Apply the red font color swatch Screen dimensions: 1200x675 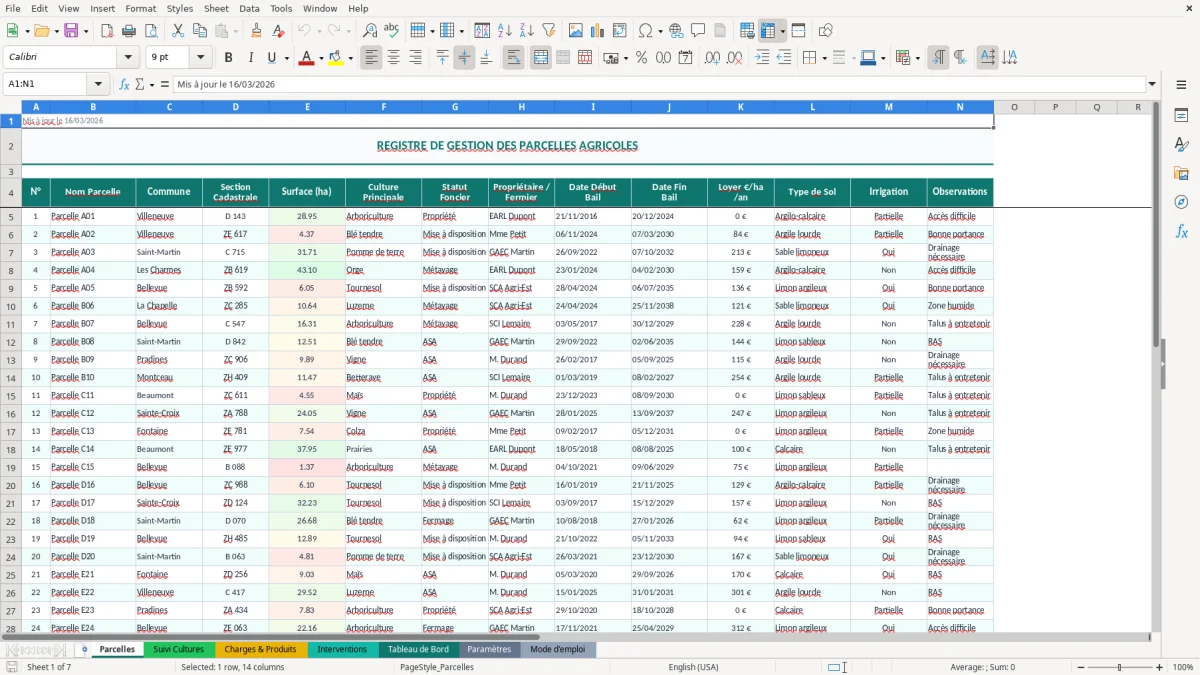point(306,58)
